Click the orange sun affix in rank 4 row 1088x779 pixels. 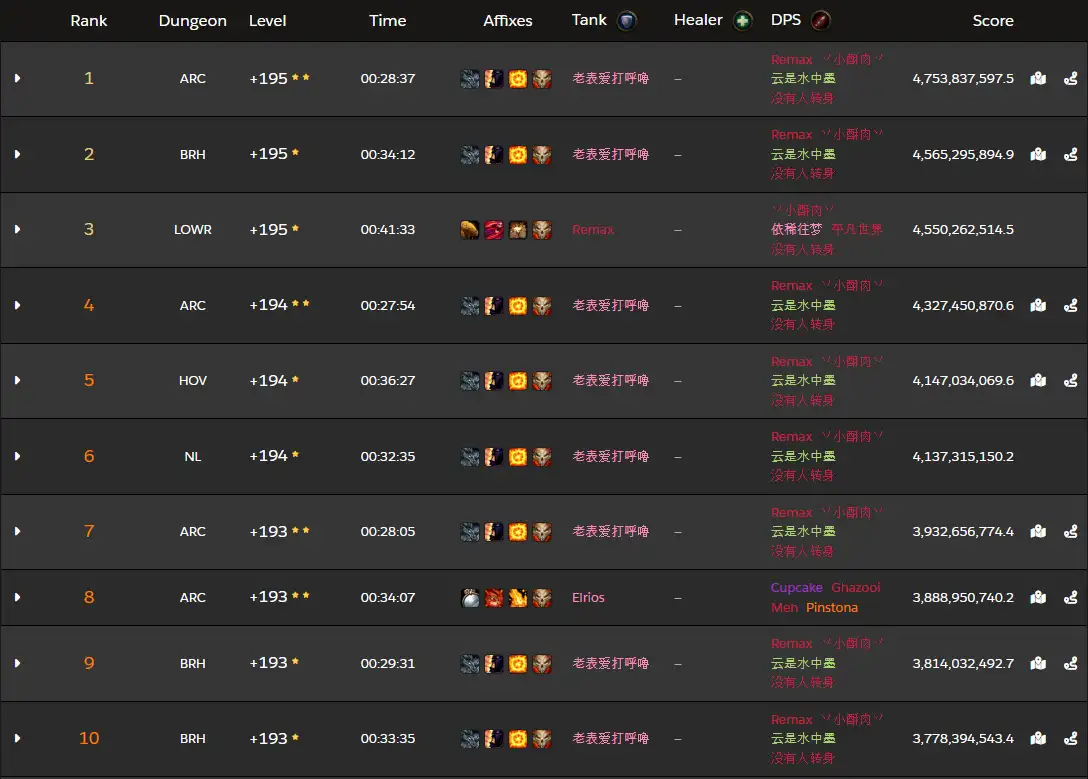(517, 305)
